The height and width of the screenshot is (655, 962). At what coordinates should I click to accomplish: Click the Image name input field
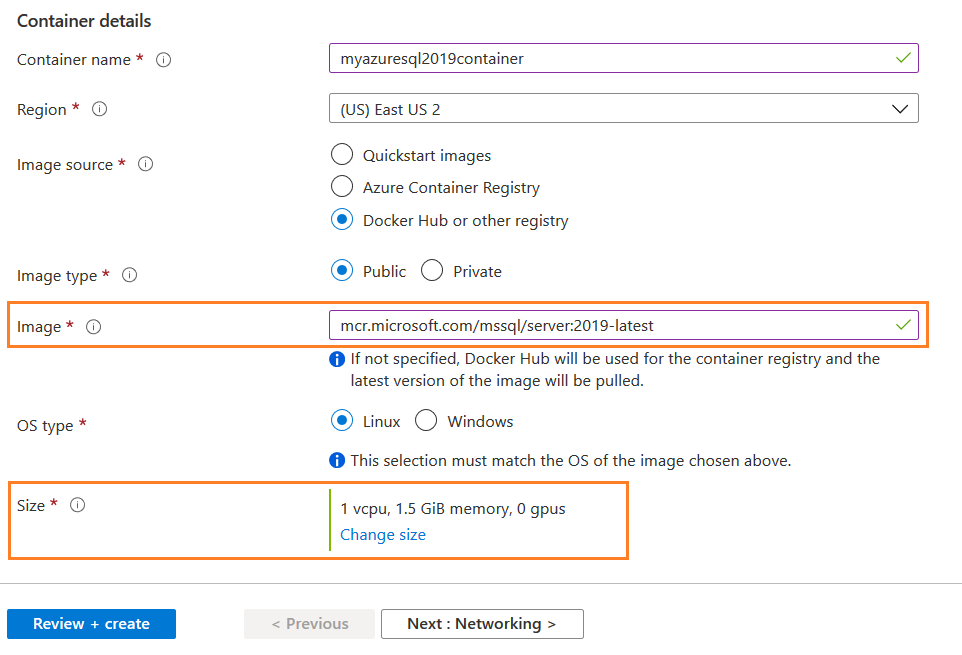point(610,325)
